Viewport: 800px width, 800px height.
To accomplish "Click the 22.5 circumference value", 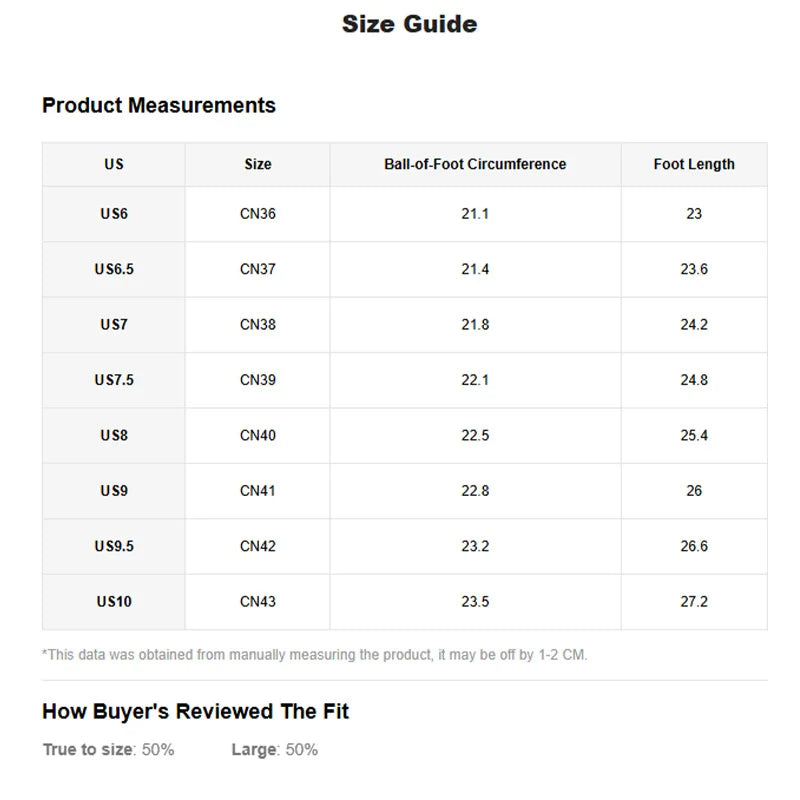I will tap(475, 436).
